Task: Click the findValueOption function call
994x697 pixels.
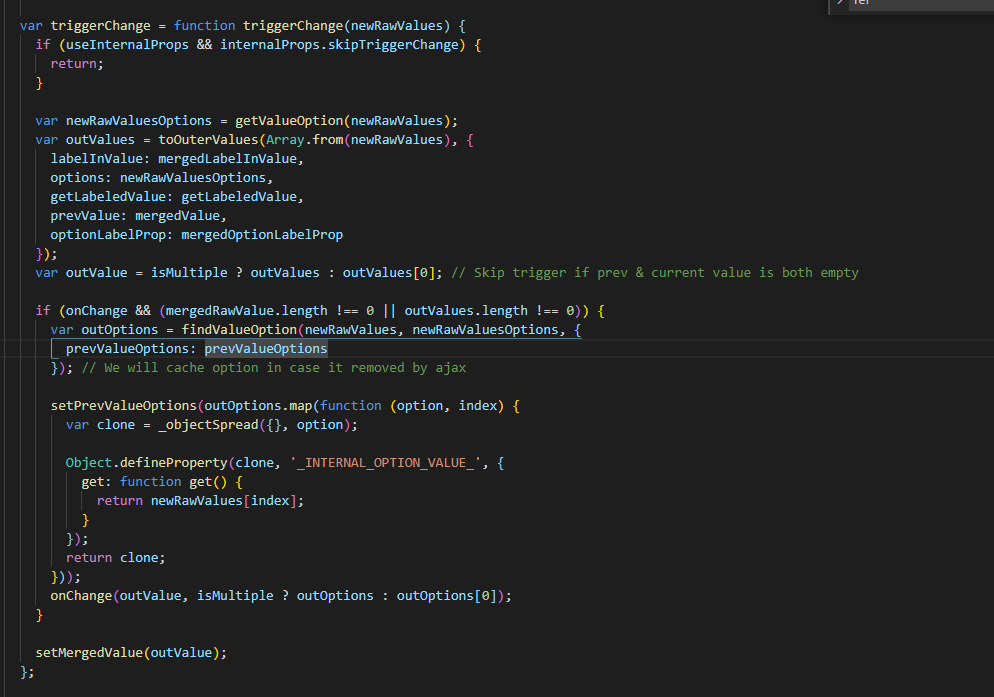Action: [x=239, y=330]
